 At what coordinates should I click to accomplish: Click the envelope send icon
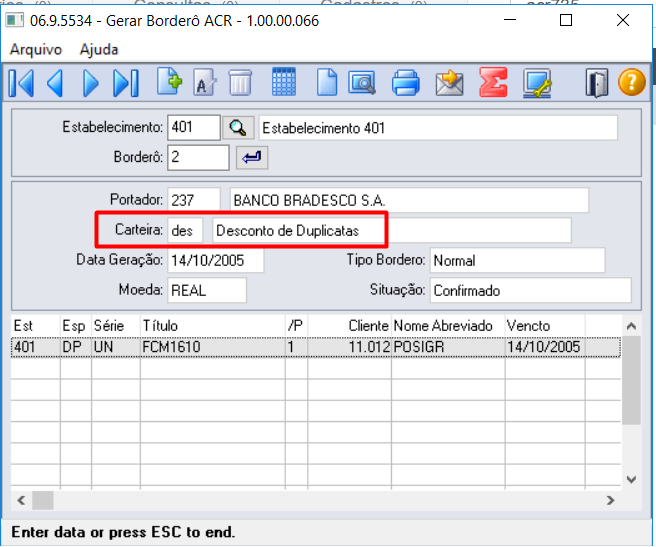click(x=449, y=82)
